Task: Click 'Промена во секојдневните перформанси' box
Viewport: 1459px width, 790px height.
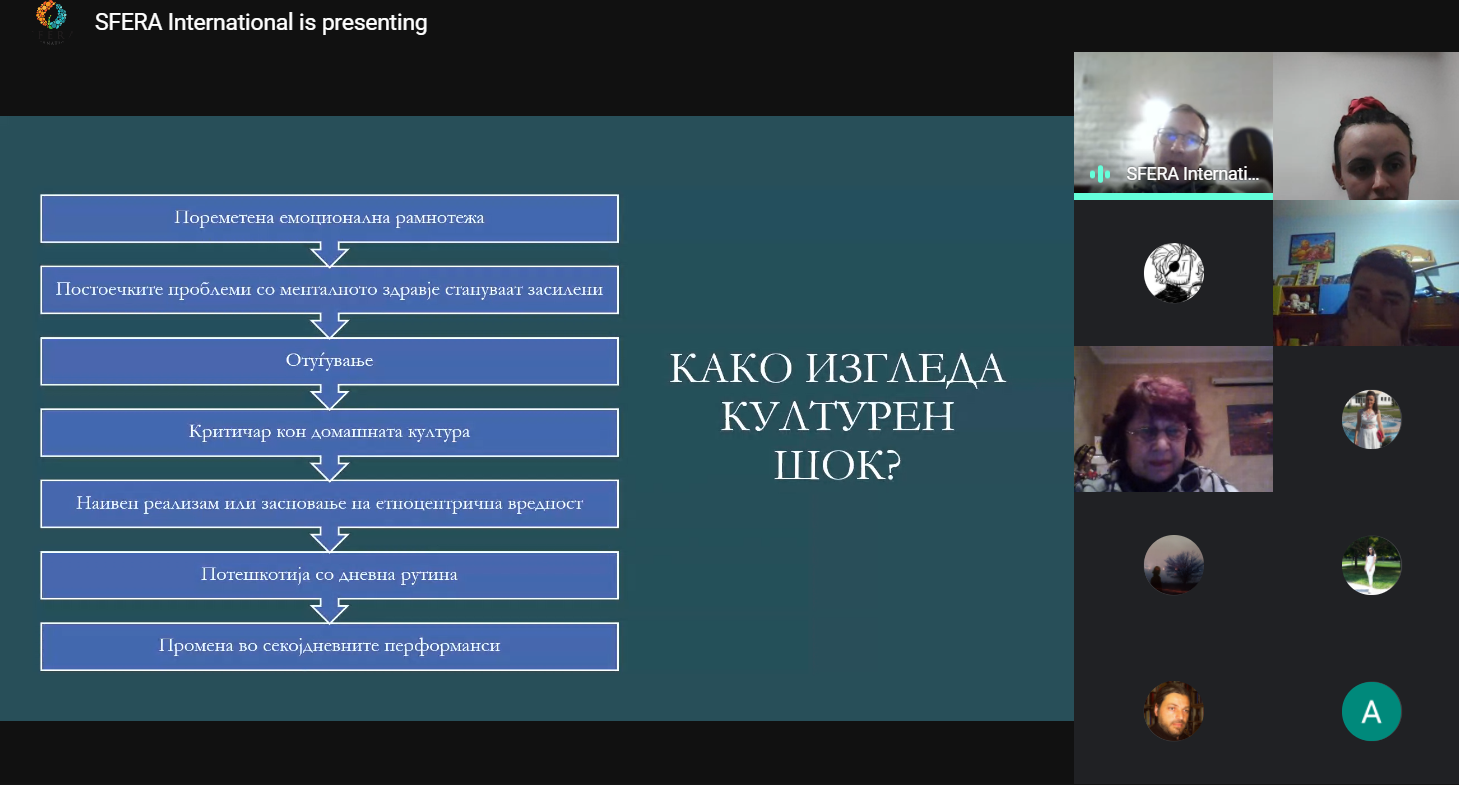Action: [329, 646]
